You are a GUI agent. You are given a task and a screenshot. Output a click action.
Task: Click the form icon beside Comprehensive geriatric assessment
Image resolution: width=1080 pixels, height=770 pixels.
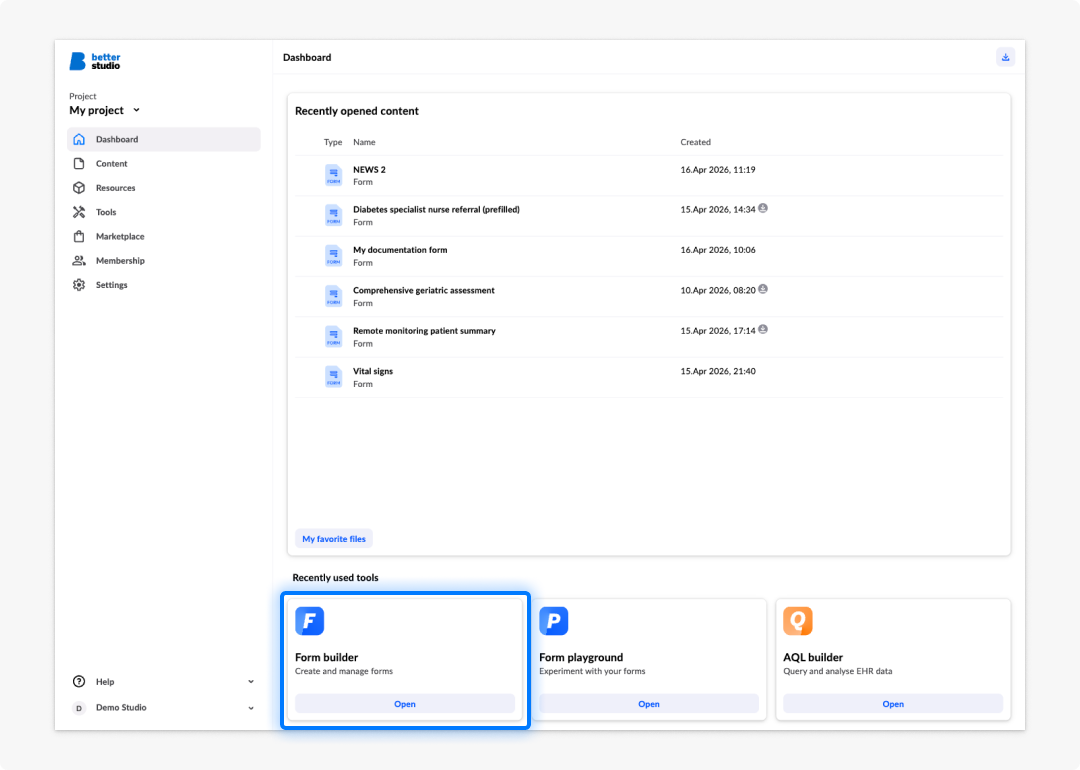pos(333,296)
